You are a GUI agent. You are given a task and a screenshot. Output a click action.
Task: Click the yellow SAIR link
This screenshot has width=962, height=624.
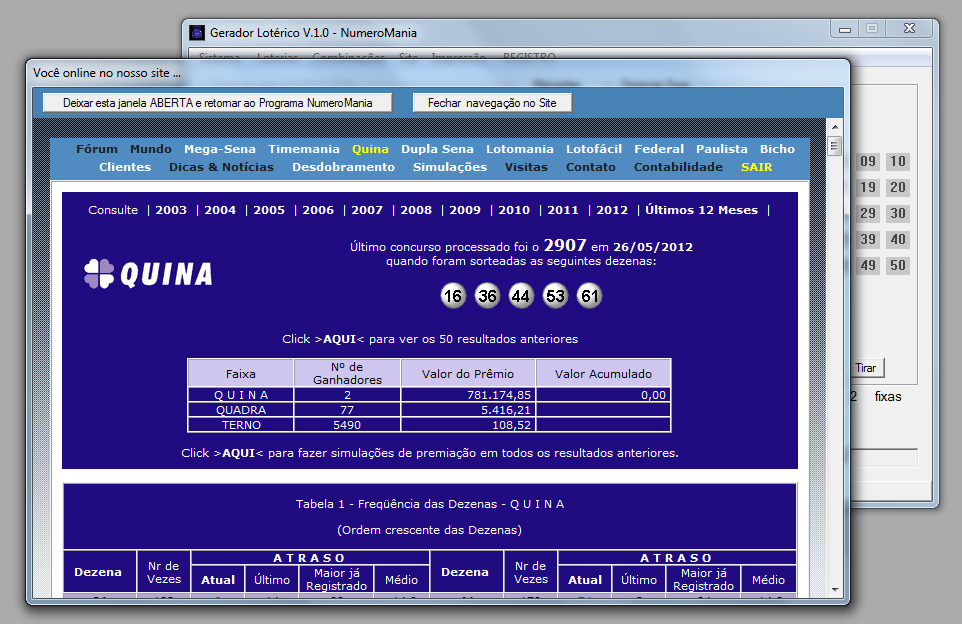756,167
